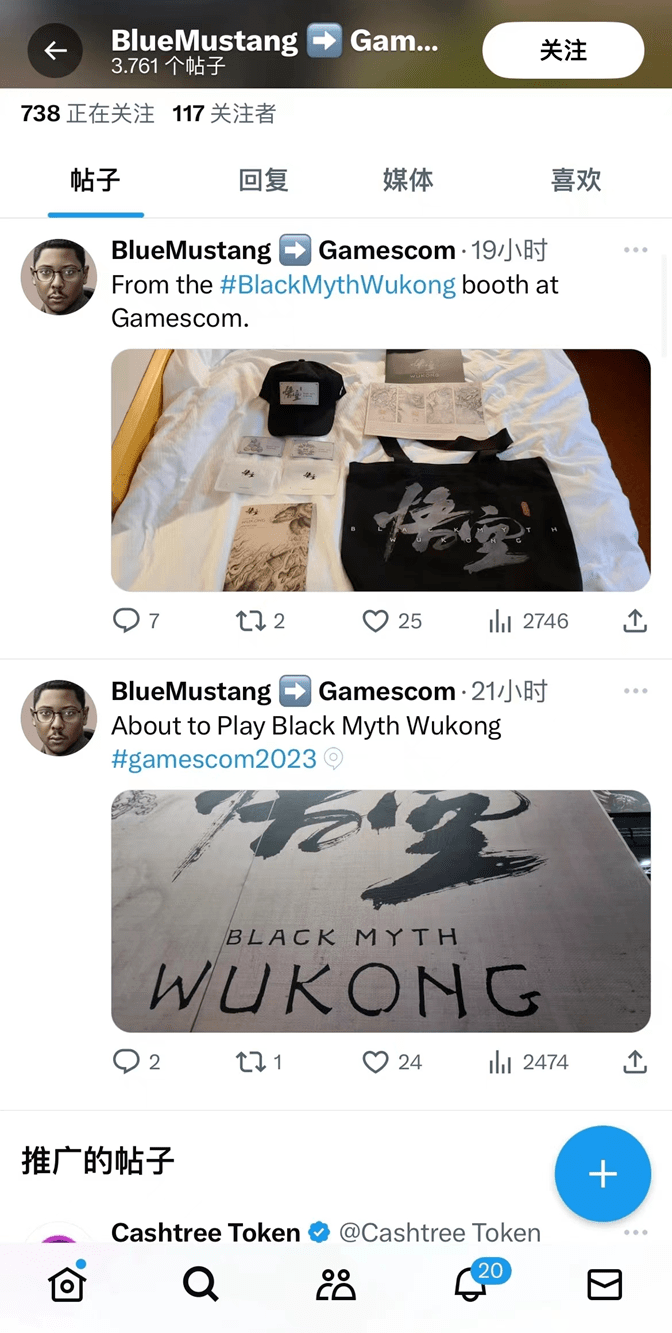The height and width of the screenshot is (1333, 672).
Task: Open Search from bottom navigation
Action: tap(201, 1284)
